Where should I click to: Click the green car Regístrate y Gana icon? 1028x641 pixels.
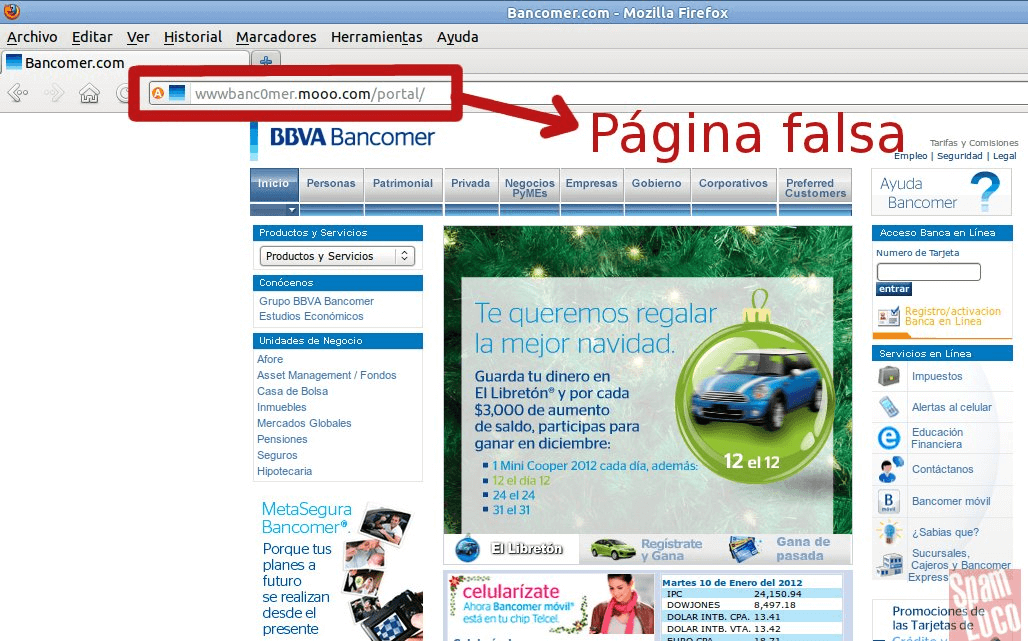coord(612,549)
